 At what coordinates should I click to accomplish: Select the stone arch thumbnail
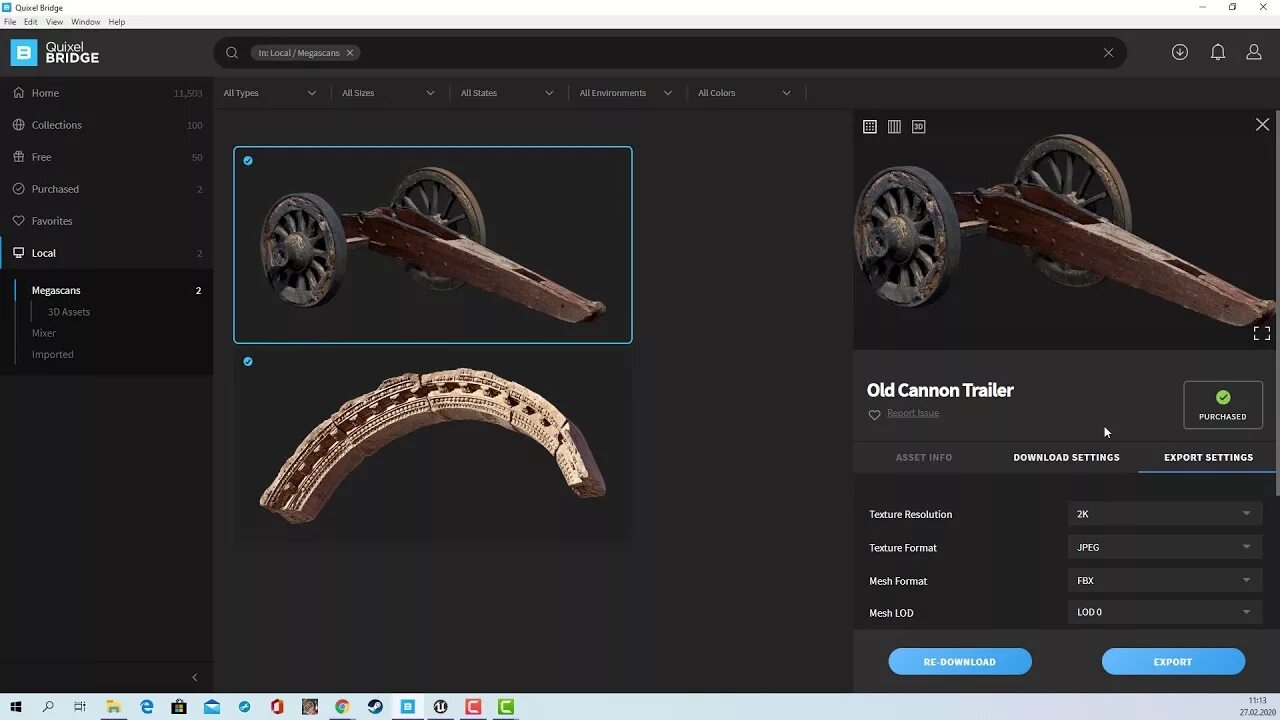(x=433, y=445)
